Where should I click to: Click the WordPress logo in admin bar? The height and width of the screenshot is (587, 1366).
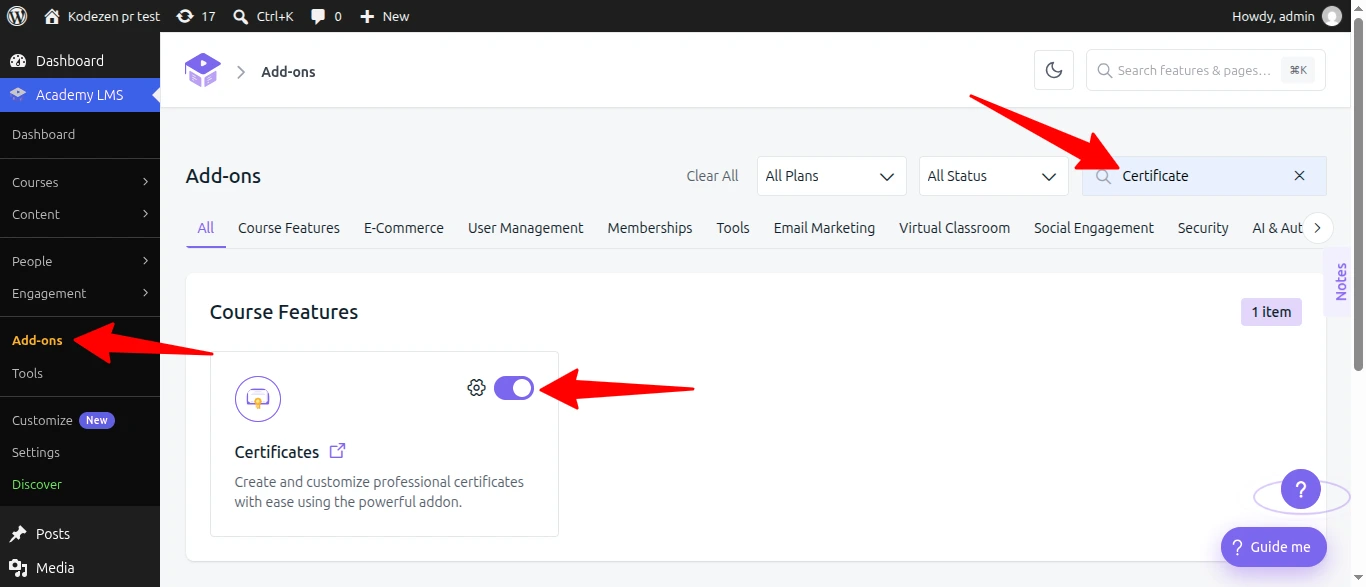coord(17,16)
